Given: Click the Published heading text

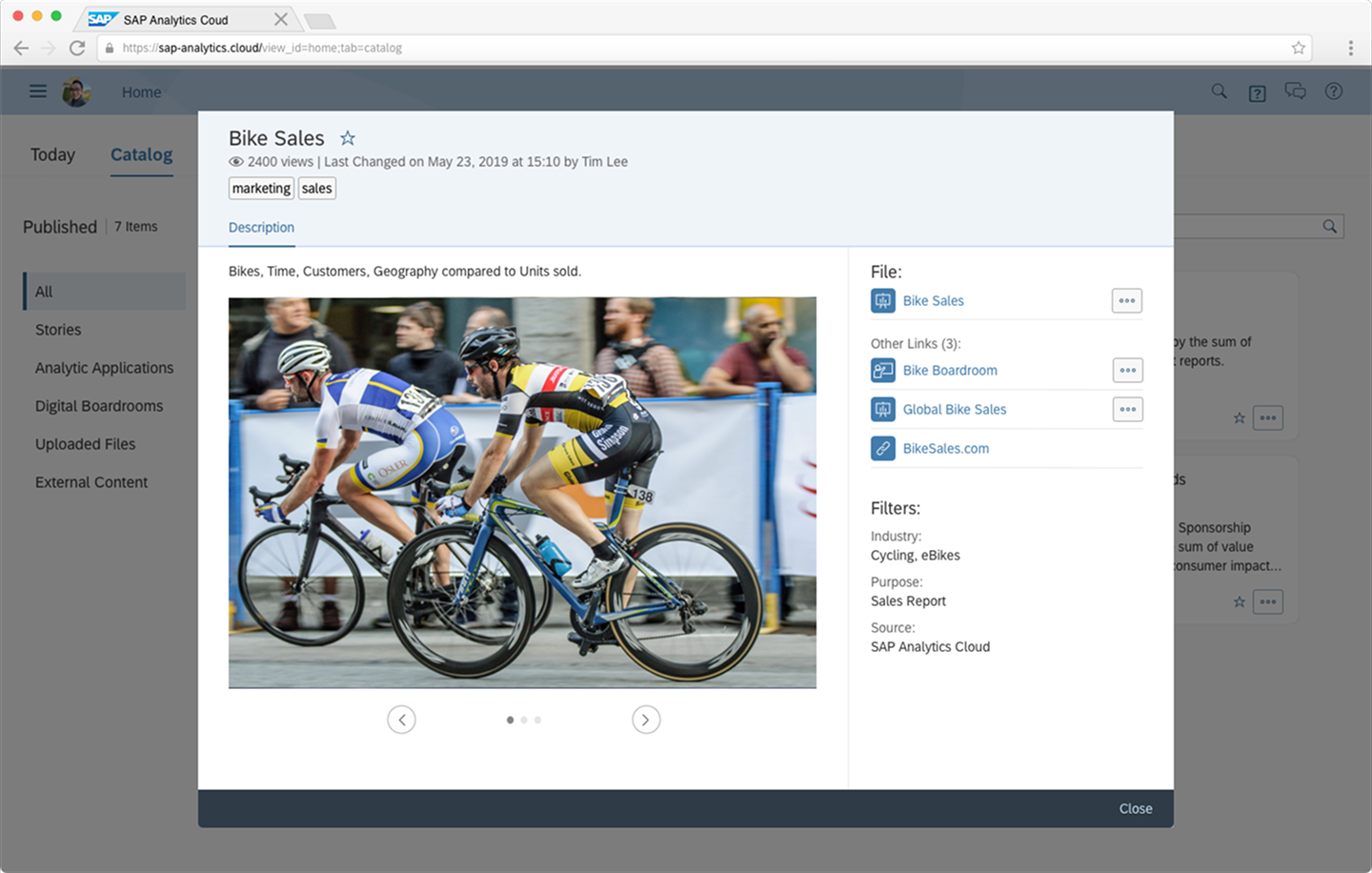Looking at the screenshot, I should click(x=60, y=227).
